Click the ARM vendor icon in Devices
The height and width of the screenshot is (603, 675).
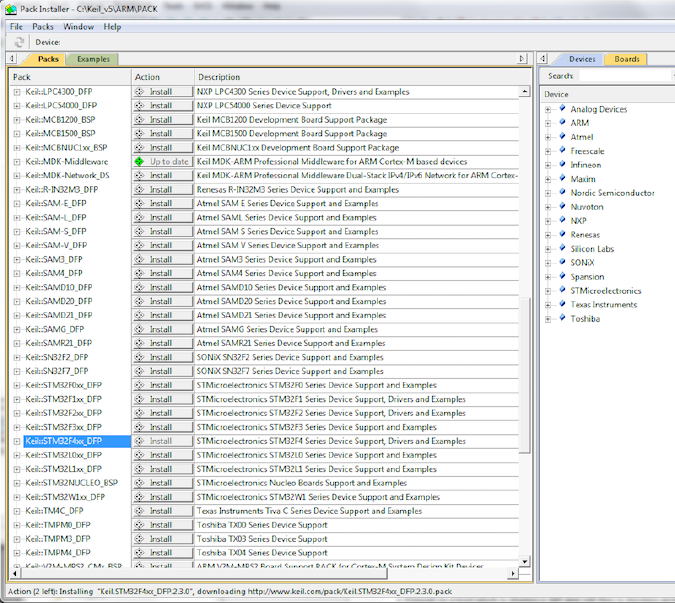pyautogui.click(x=562, y=122)
